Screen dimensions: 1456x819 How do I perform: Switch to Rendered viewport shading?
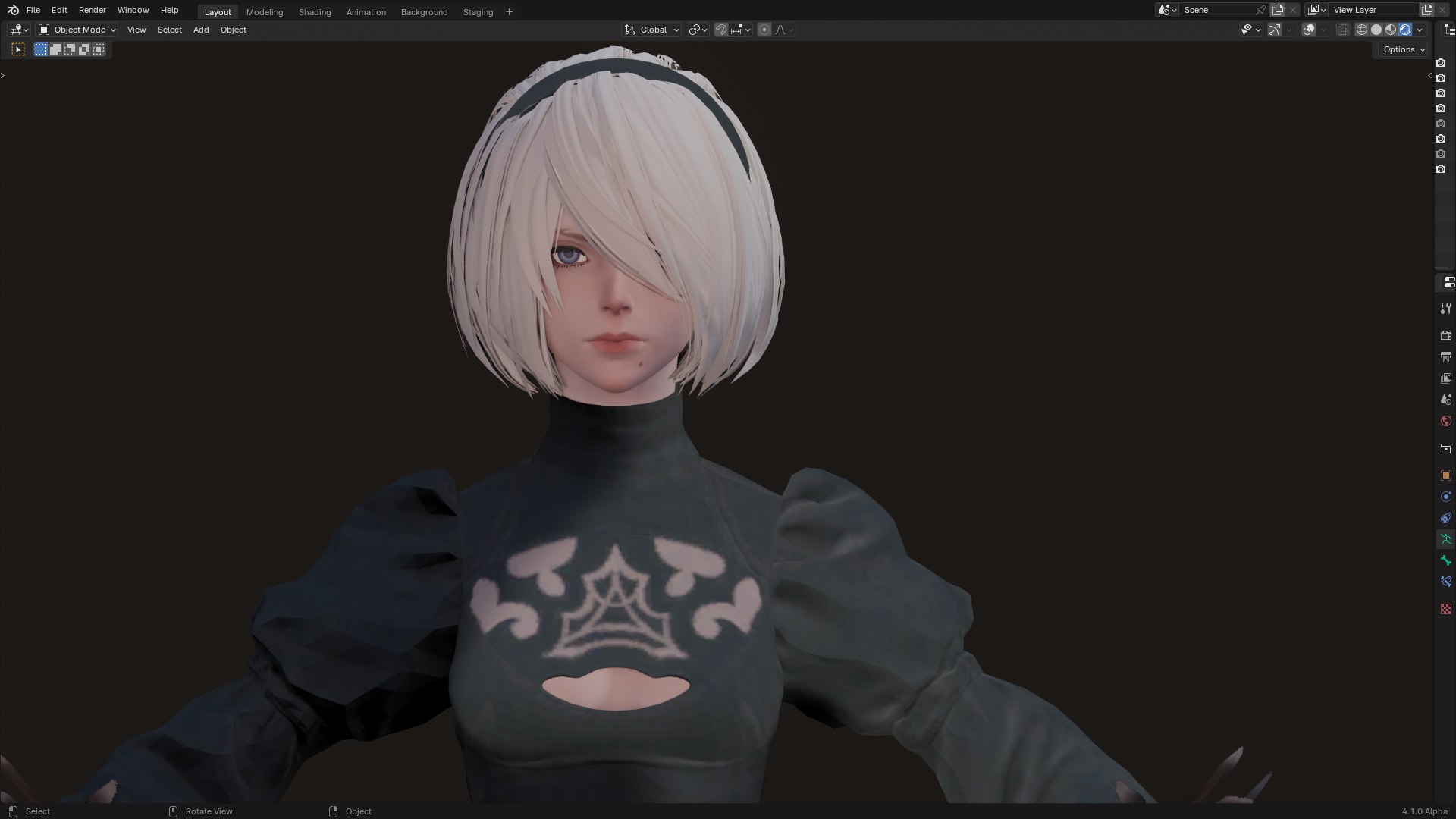(x=1405, y=30)
